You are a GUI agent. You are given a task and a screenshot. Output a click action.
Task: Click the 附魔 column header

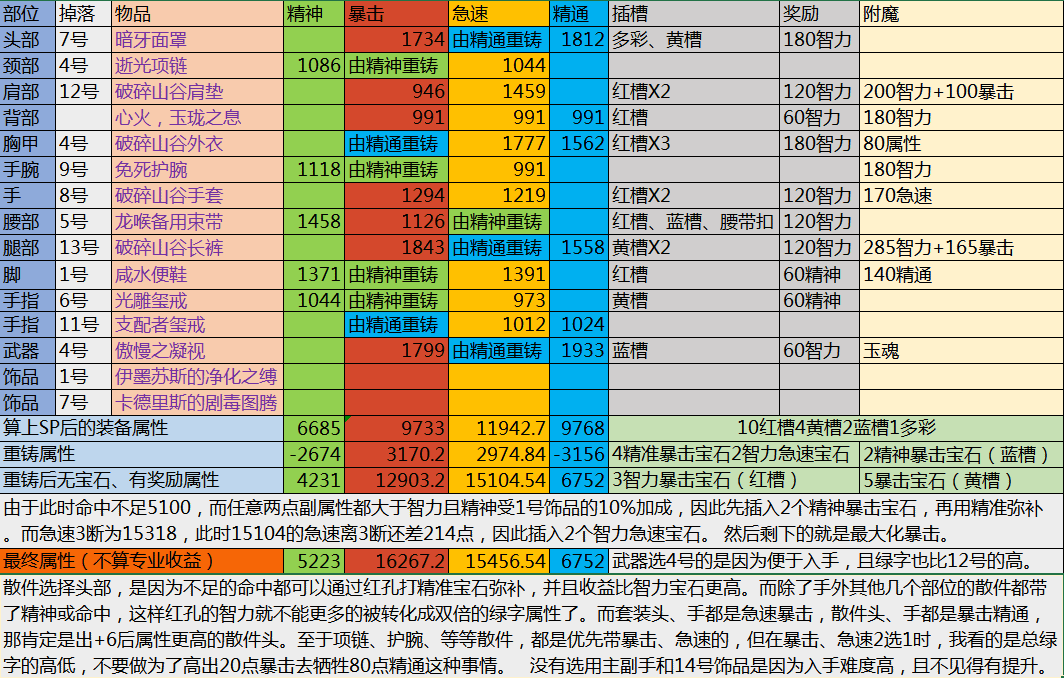point(962,14)
